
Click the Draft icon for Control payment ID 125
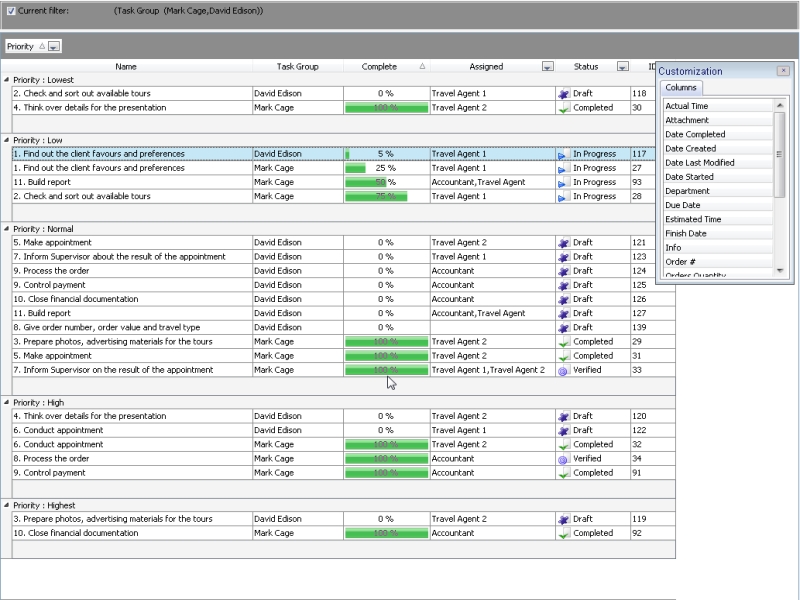tap(563, 285)
